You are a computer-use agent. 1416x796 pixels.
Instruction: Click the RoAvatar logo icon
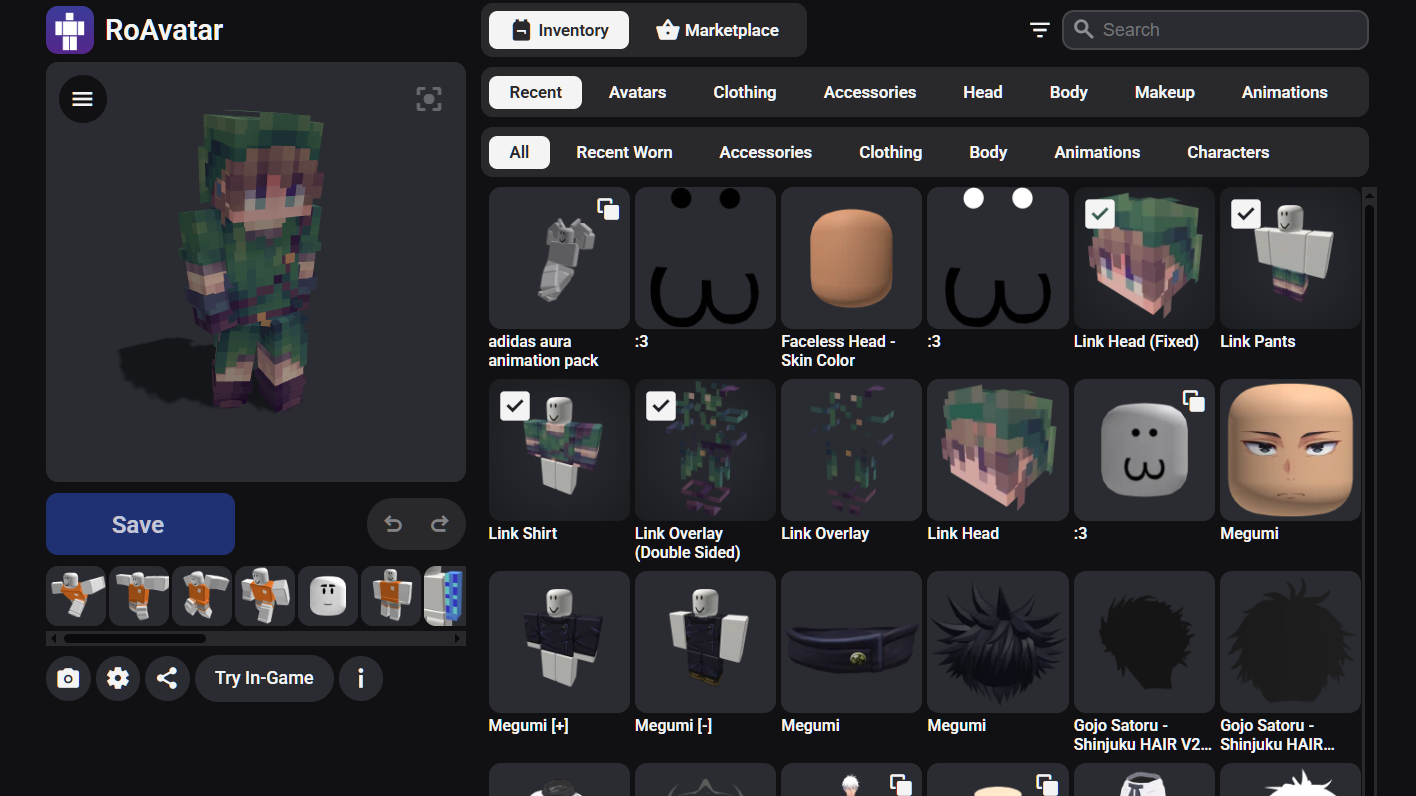pyautogui.click(x=70, y=30)
